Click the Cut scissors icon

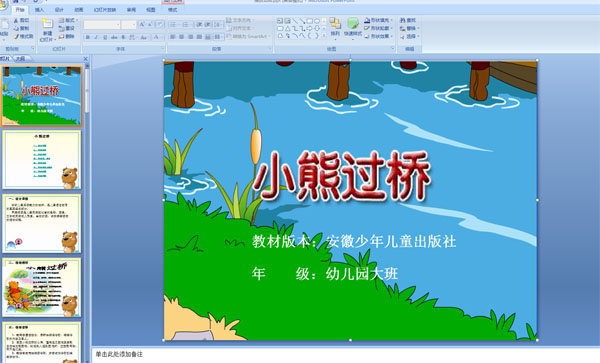click(16, 20)
